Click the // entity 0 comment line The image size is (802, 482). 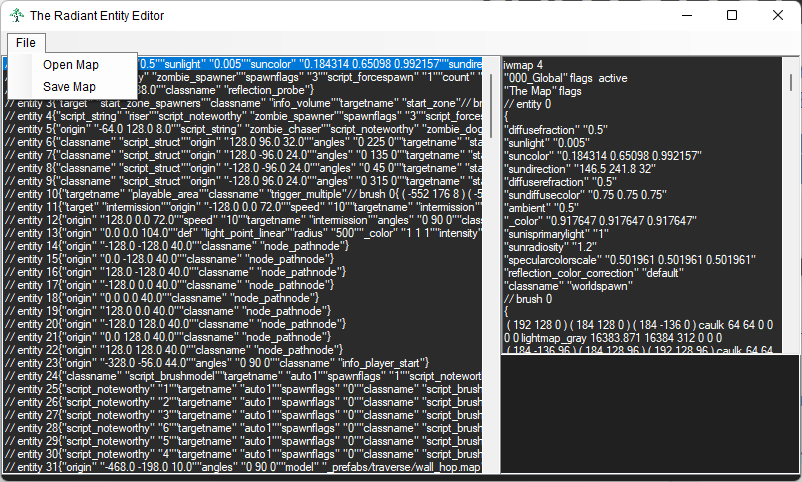pyautogui.click(x=527, y=104)
